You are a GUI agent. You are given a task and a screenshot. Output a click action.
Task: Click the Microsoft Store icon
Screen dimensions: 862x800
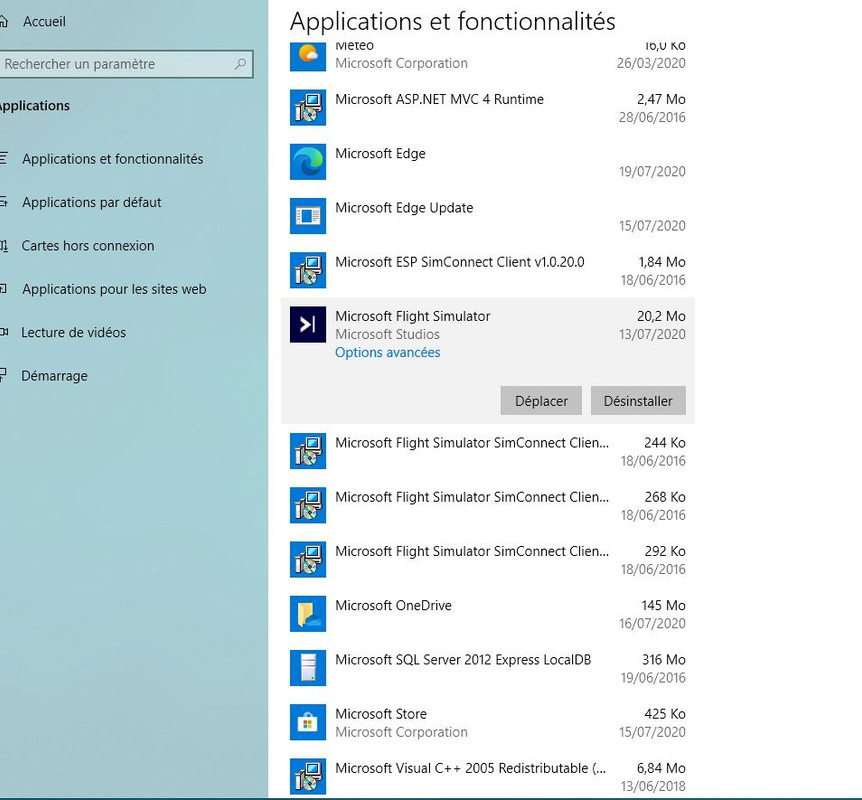tap(308, 722)
